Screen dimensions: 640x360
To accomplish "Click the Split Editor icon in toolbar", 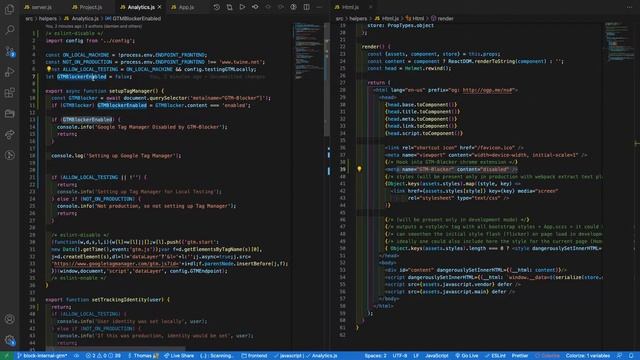I will click(306, 7).
